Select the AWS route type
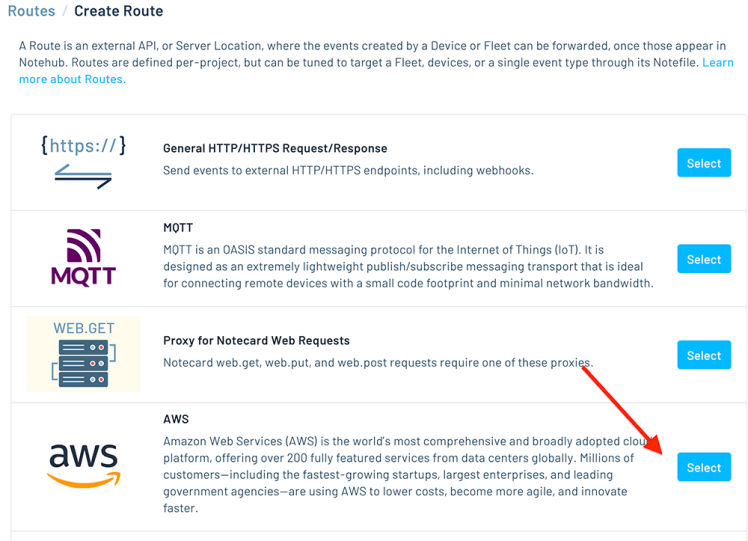Viewport: 748px width, 541px height. 703,467
